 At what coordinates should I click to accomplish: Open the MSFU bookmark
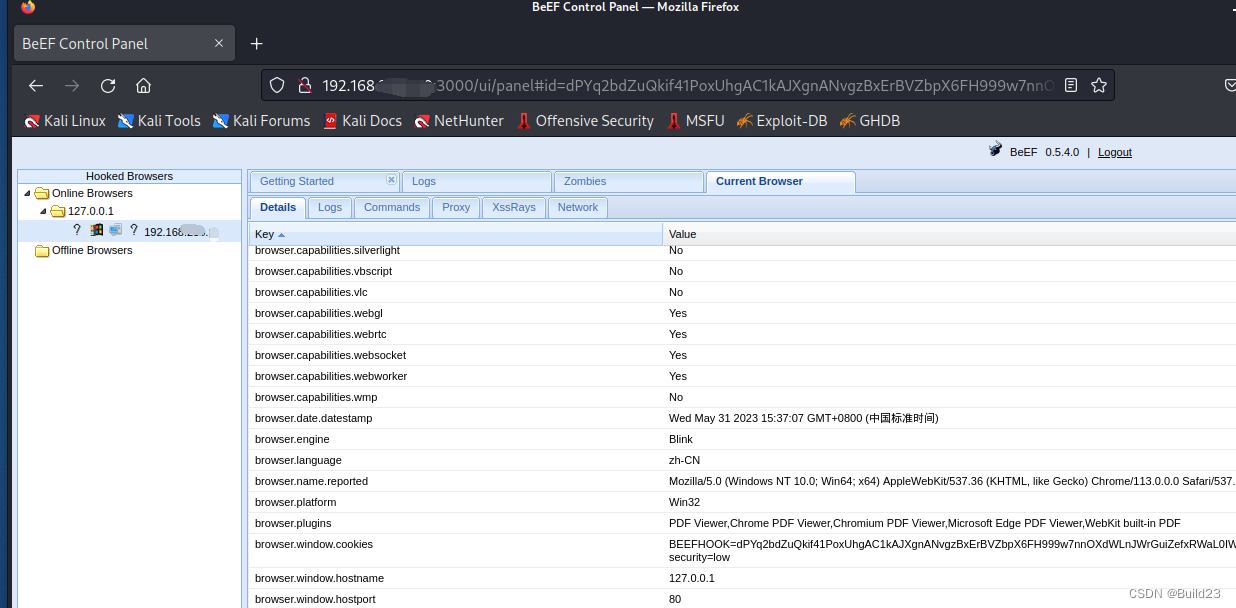(696, 121)
